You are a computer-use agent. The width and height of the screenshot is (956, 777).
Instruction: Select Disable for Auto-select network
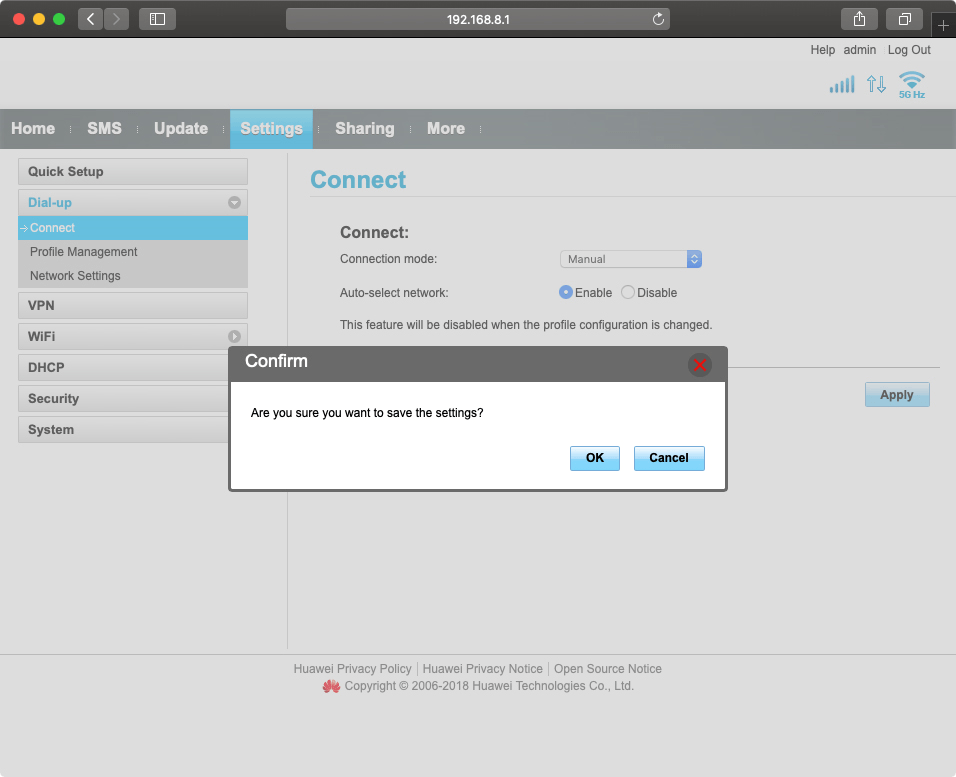point(628,293)
